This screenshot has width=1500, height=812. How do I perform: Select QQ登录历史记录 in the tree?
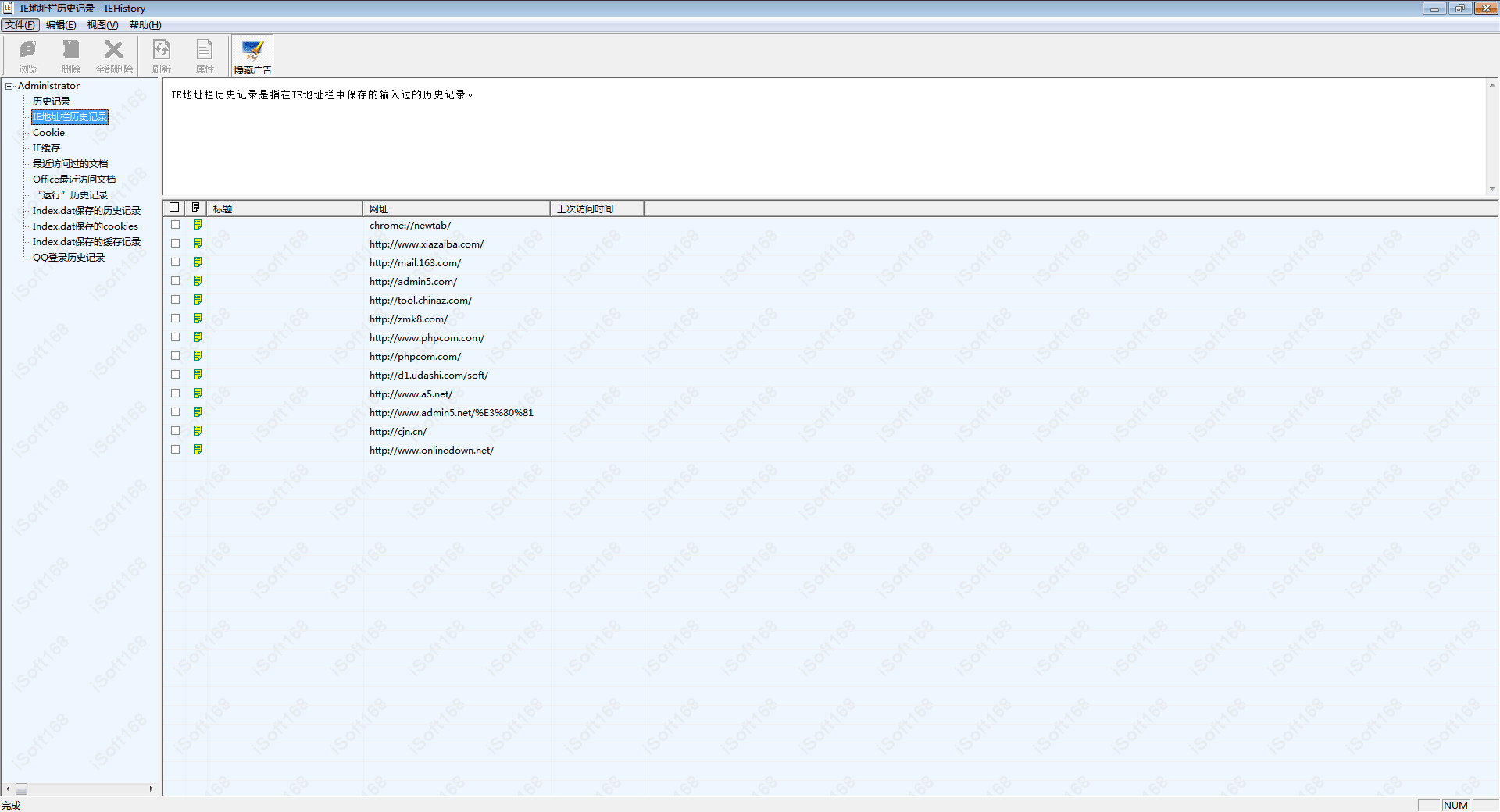pos(69,258)
